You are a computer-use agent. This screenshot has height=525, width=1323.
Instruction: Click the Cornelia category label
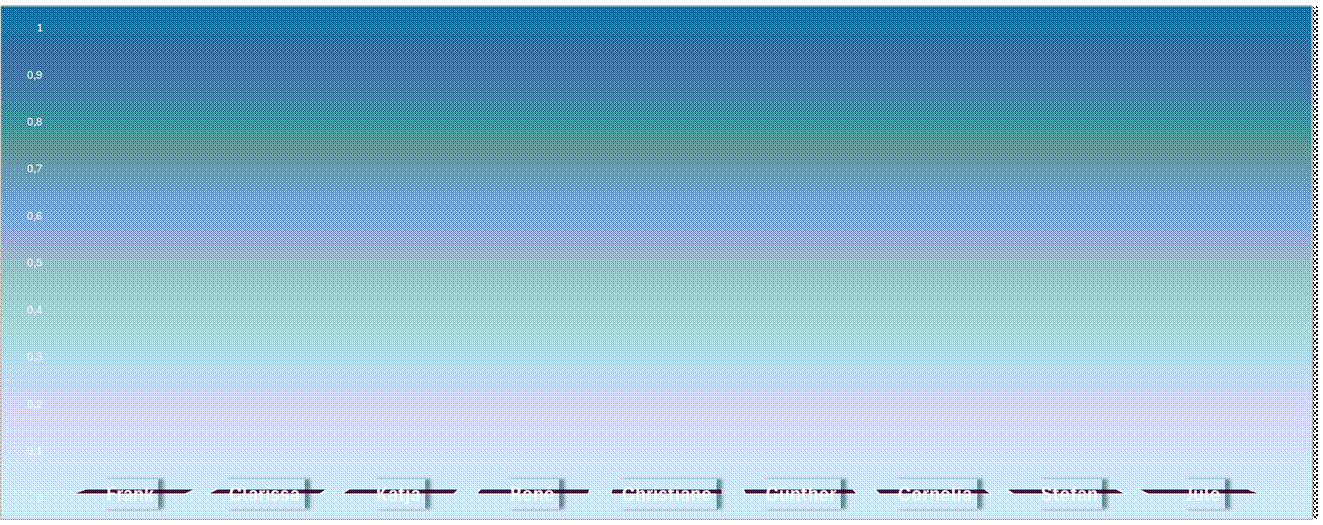934,493
